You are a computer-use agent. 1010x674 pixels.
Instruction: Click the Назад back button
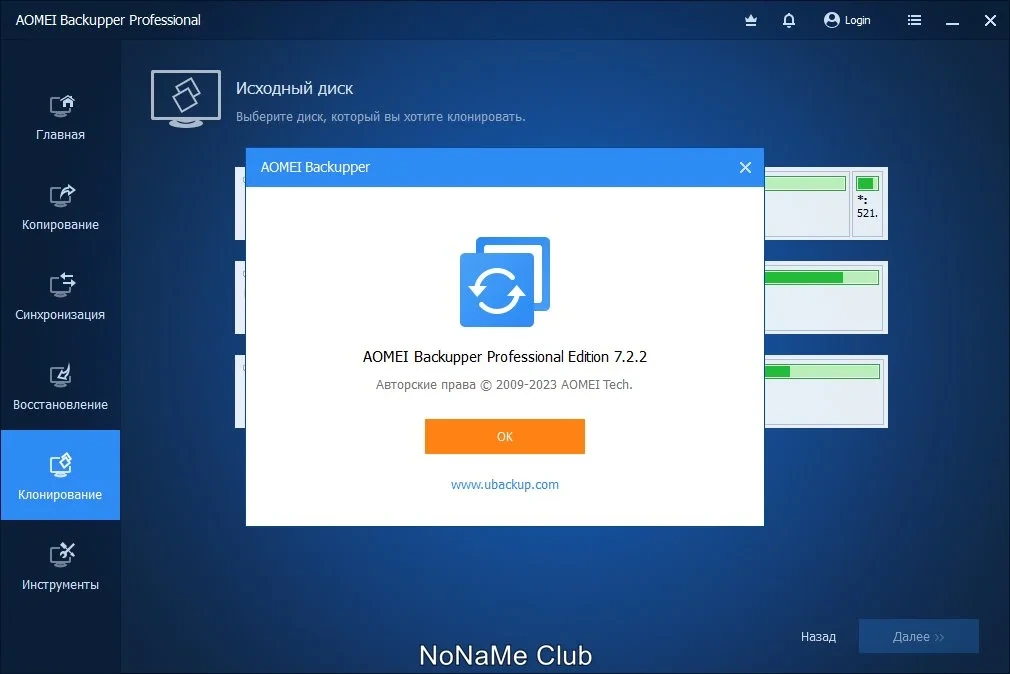(x=818, y=637)
